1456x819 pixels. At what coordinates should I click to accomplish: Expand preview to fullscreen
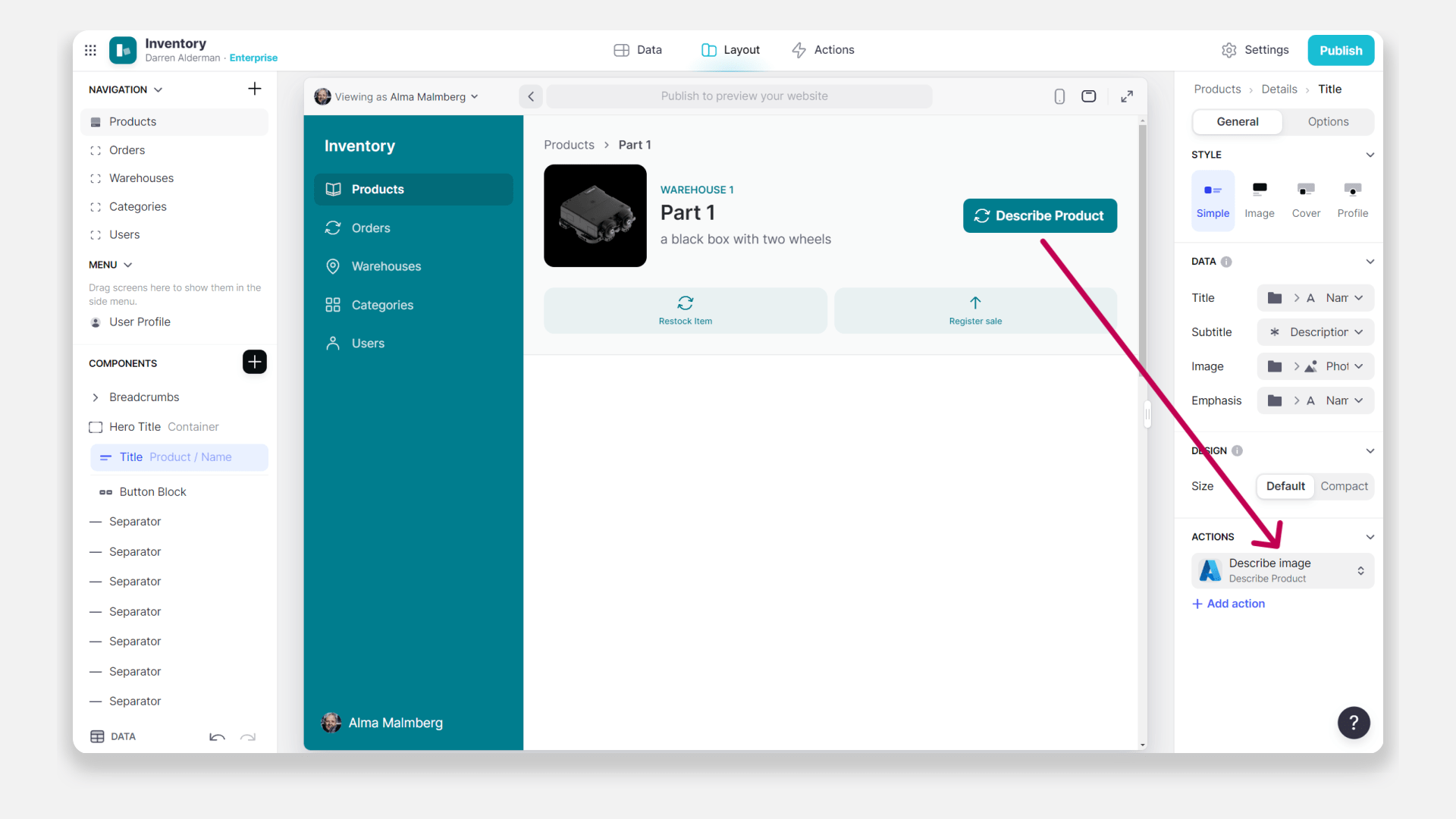[1127, 96]
